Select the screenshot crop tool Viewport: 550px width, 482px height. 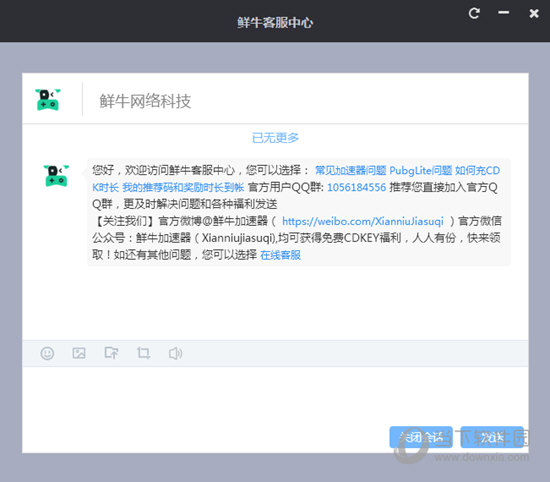143,353
